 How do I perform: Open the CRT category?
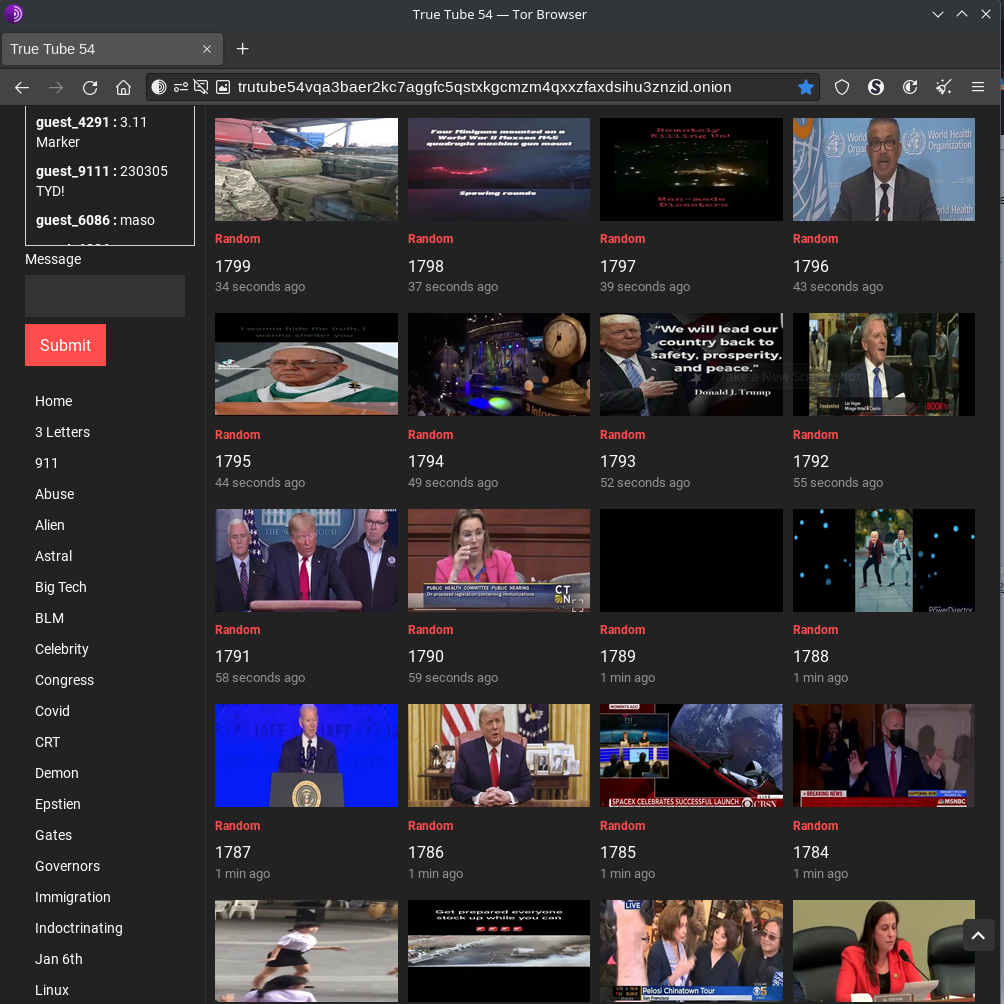coord(47,742)
